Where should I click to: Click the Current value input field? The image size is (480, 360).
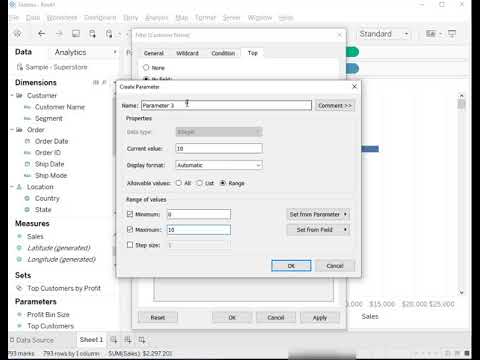[219, 148]
